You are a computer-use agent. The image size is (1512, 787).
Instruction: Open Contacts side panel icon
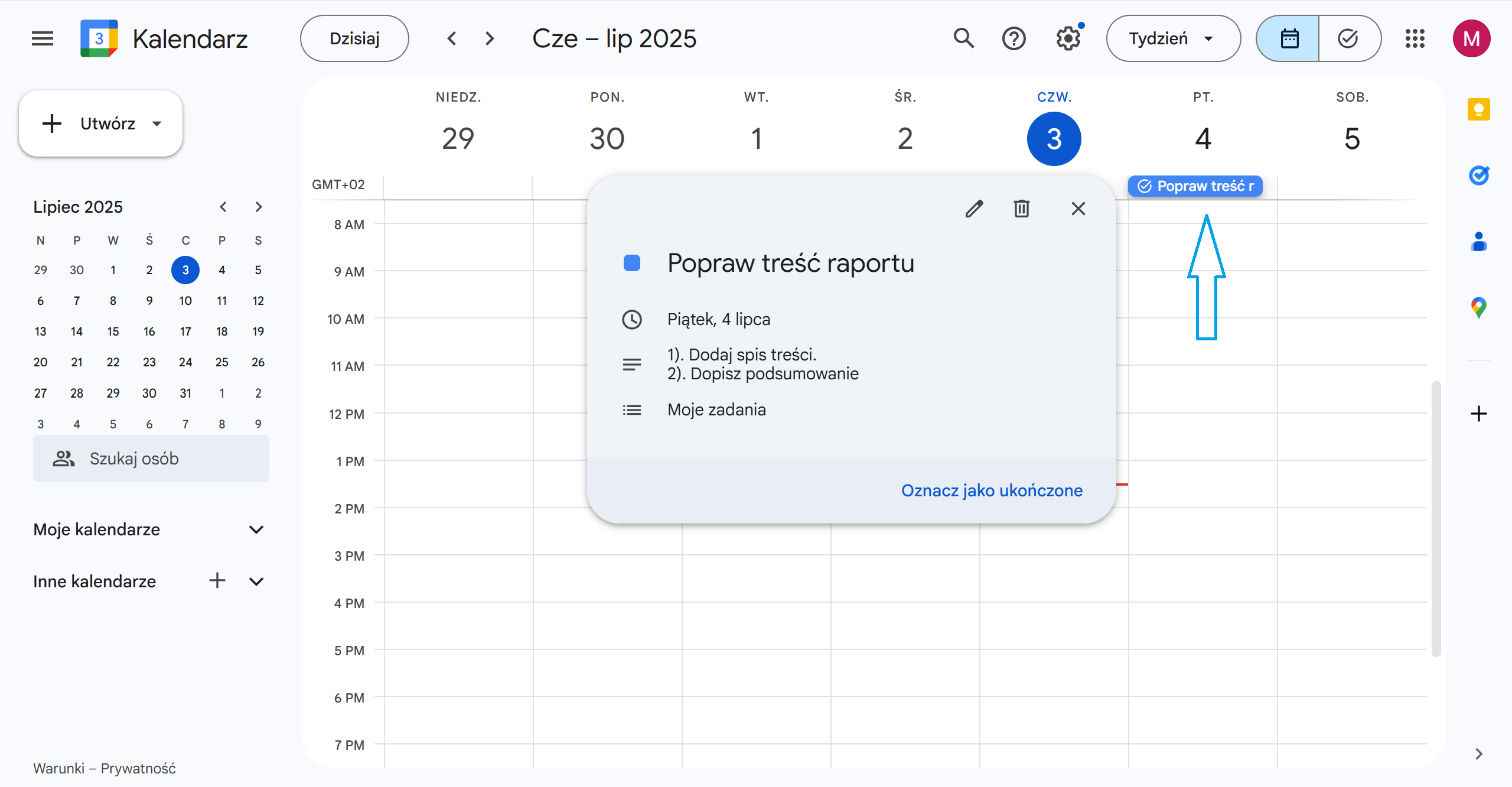1478,242
